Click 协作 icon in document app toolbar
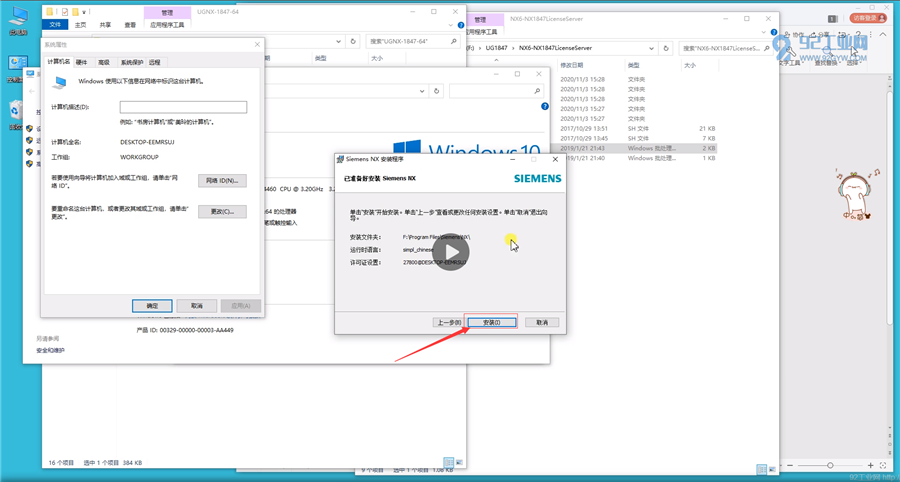Screen dimensions: 900x482 (795, 35)
